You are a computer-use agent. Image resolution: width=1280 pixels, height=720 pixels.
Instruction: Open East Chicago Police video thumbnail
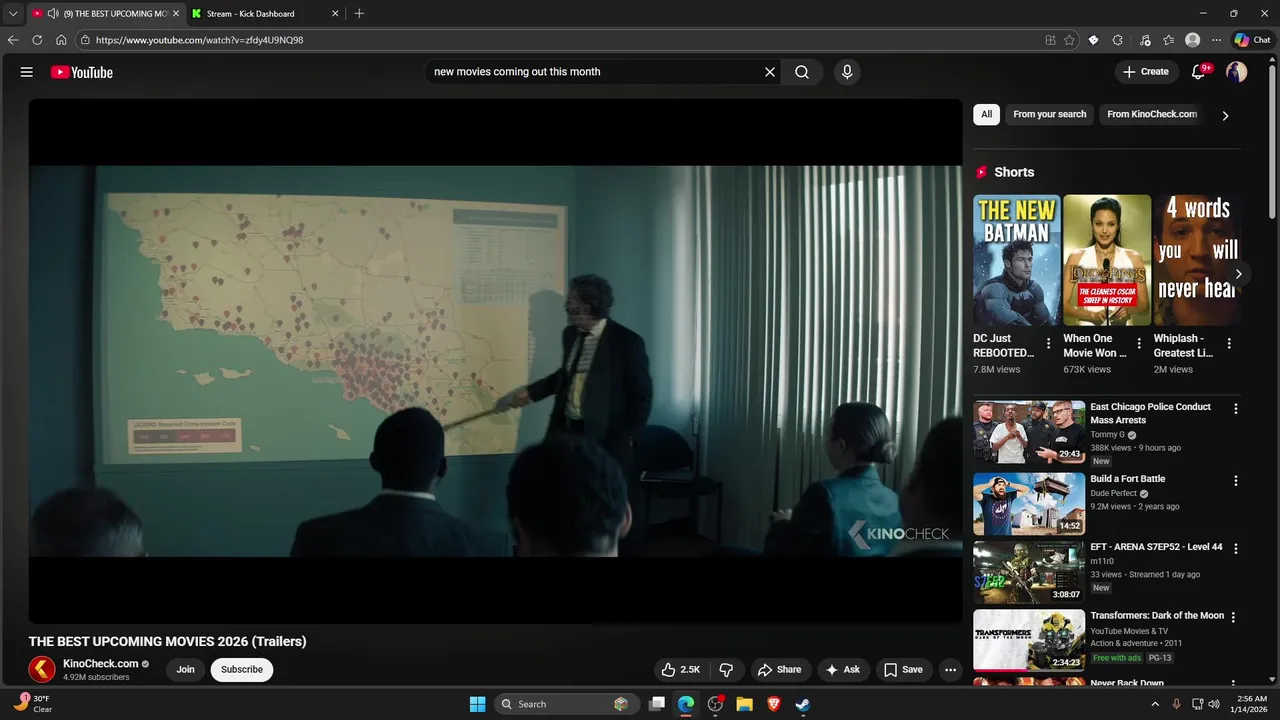[1029, 432]
